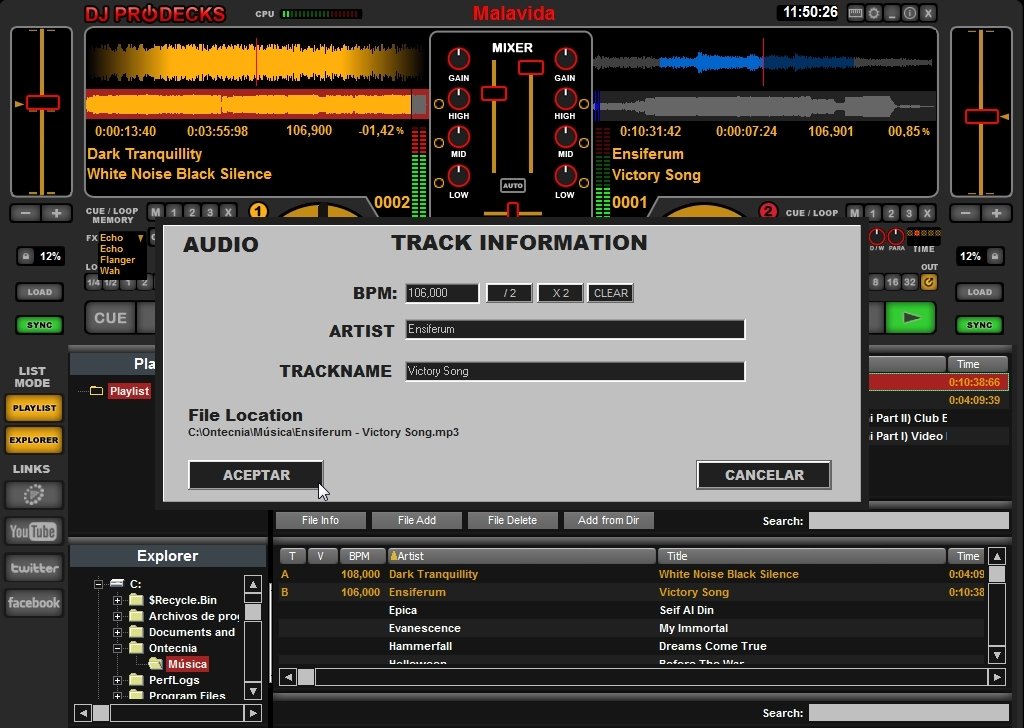The height and width of the screenshot is (728, 1024).
Task: Decrease left deck pitch with minus button
Action: (25, 213)
